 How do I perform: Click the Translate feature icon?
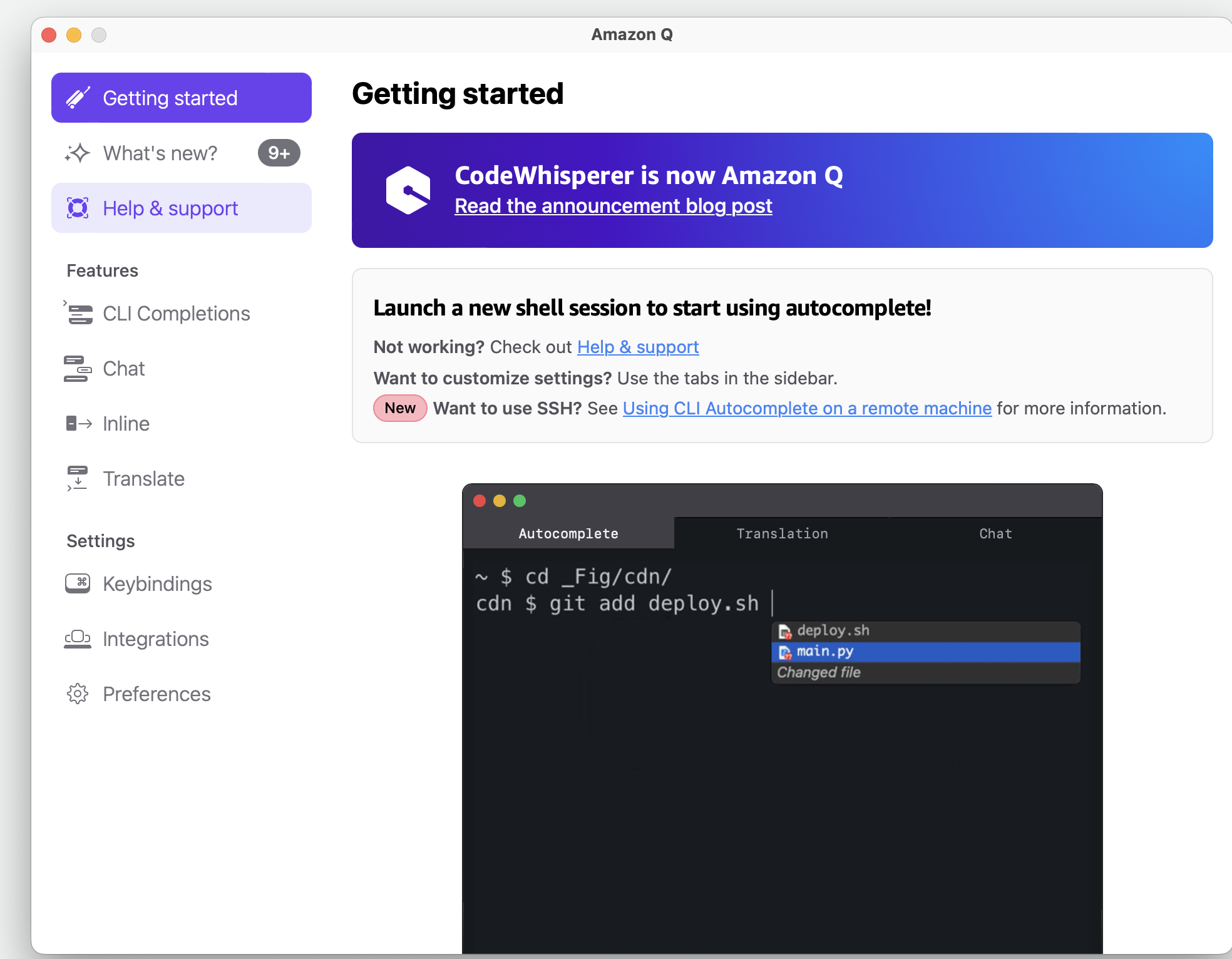pyautogui.click(x=77, y=478)
